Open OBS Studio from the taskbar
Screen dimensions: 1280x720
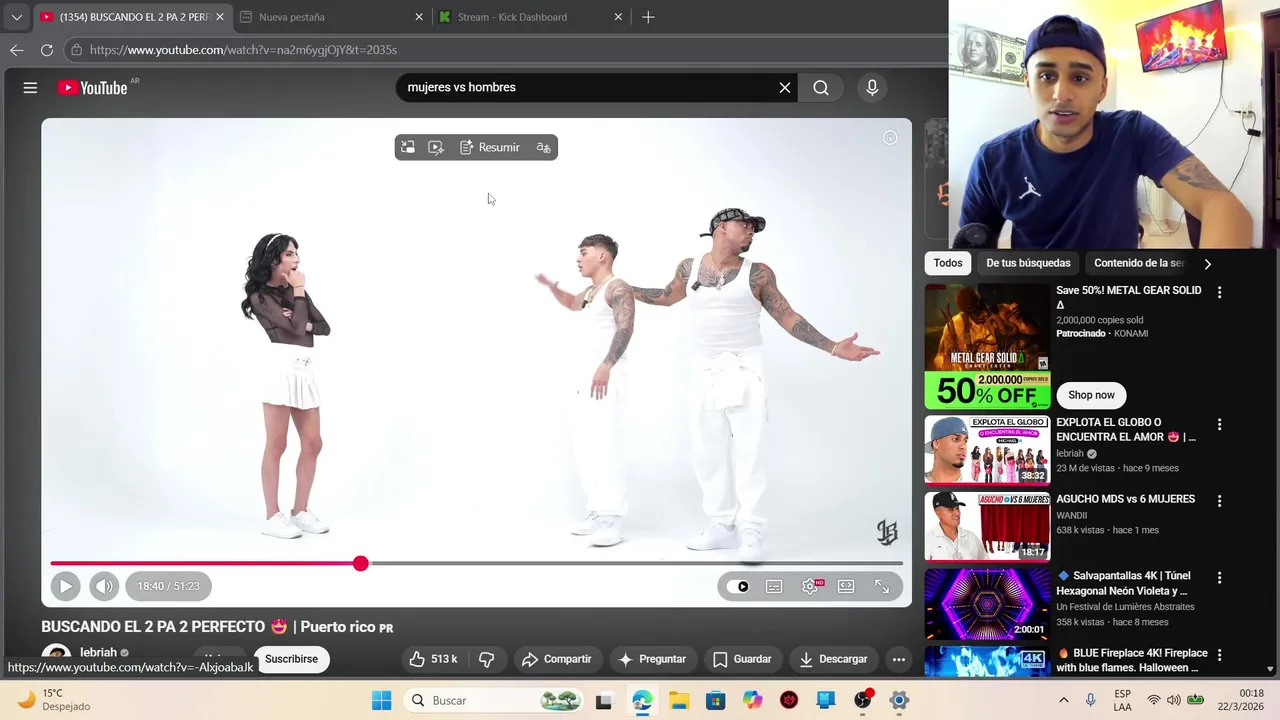[x=863, y=700]
